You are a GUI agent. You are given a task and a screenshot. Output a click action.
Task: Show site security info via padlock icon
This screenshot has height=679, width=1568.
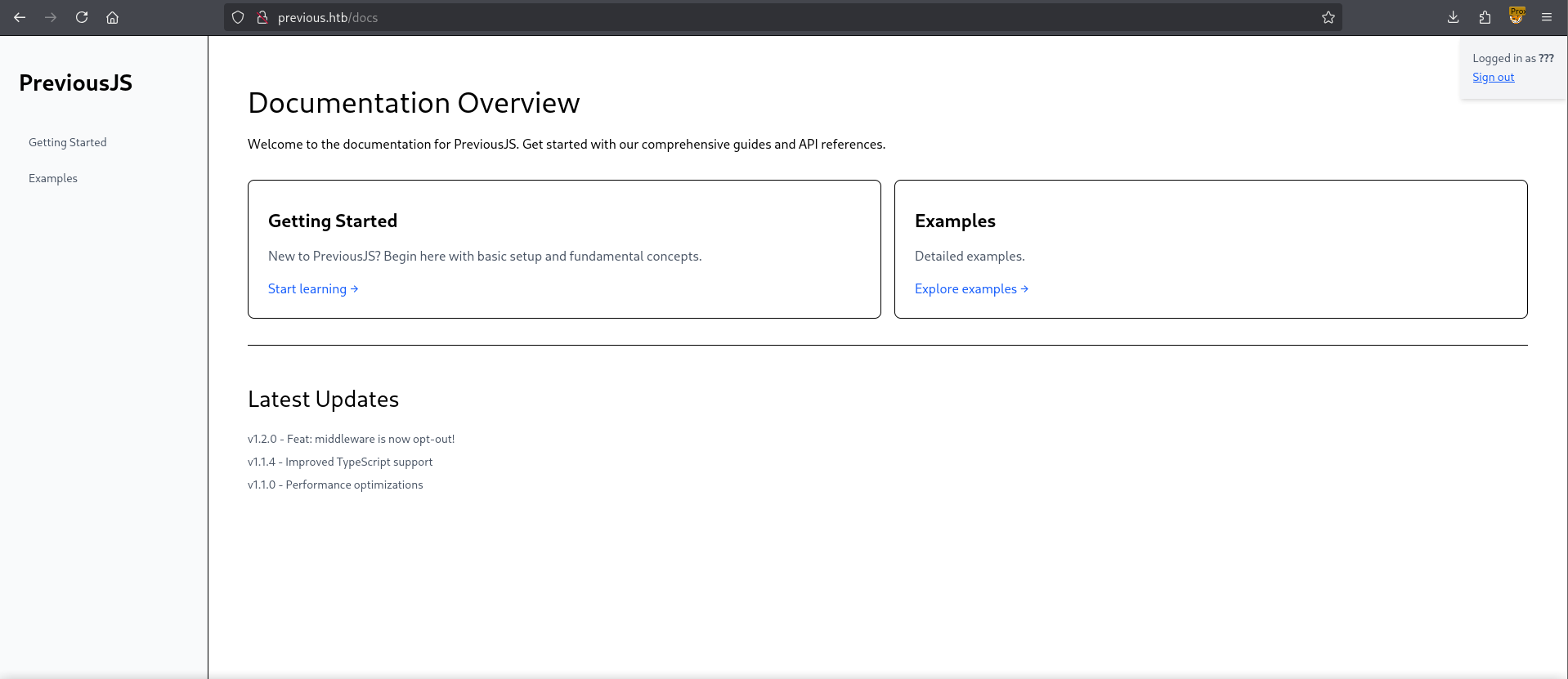[262, 17]
